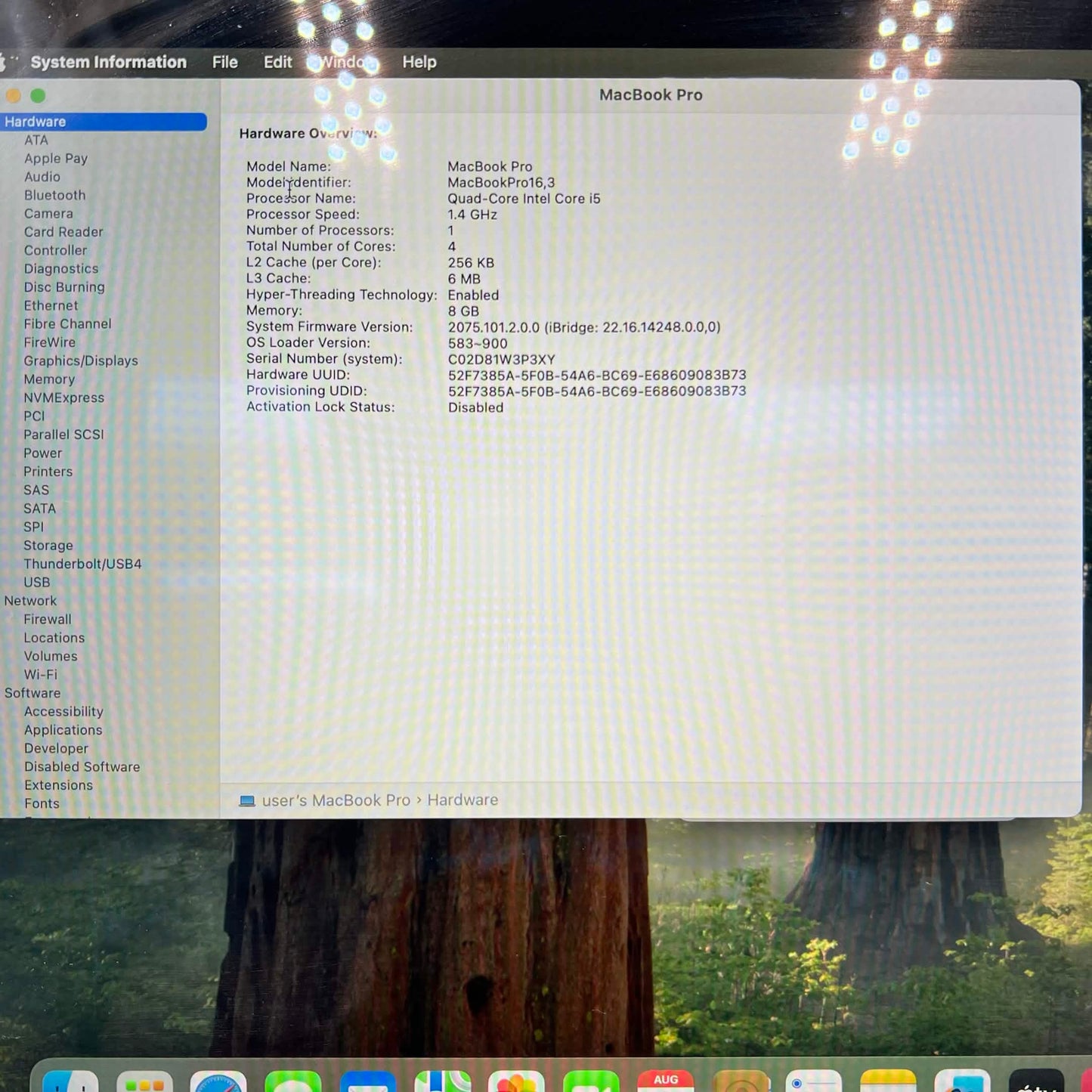Click the serial number value C02D81W3P3XY
The height and width of the screenshot is (1092, 1092).
click(502, 360)
